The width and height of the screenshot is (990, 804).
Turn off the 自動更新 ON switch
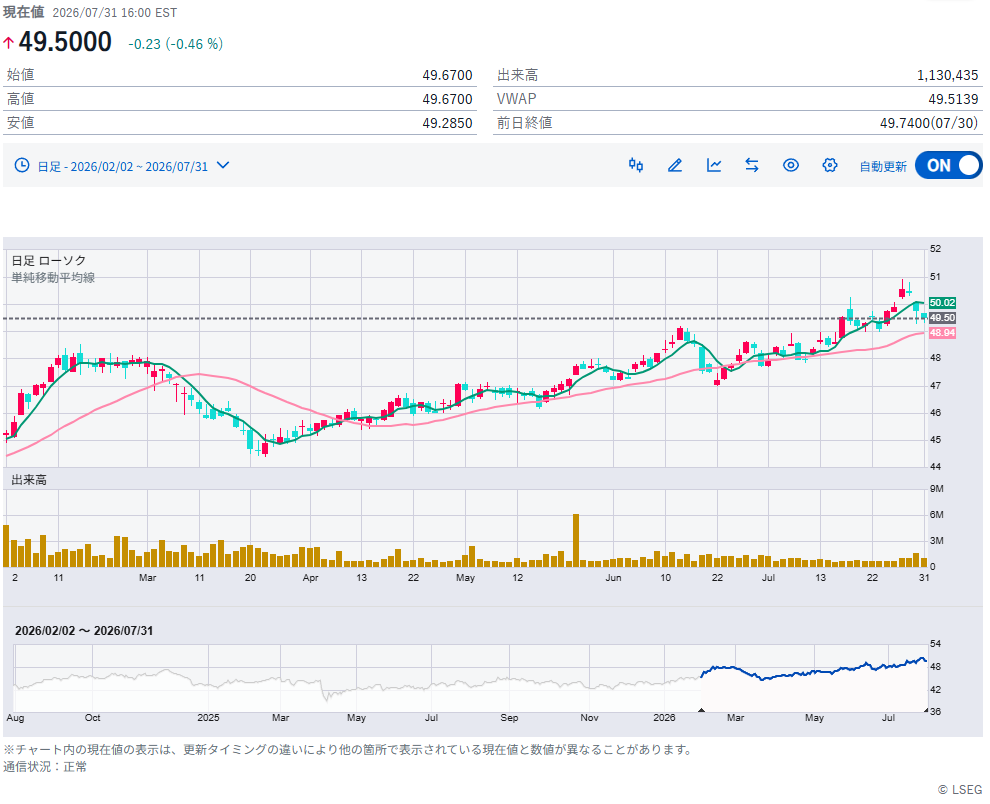click(x=948, y=165)
